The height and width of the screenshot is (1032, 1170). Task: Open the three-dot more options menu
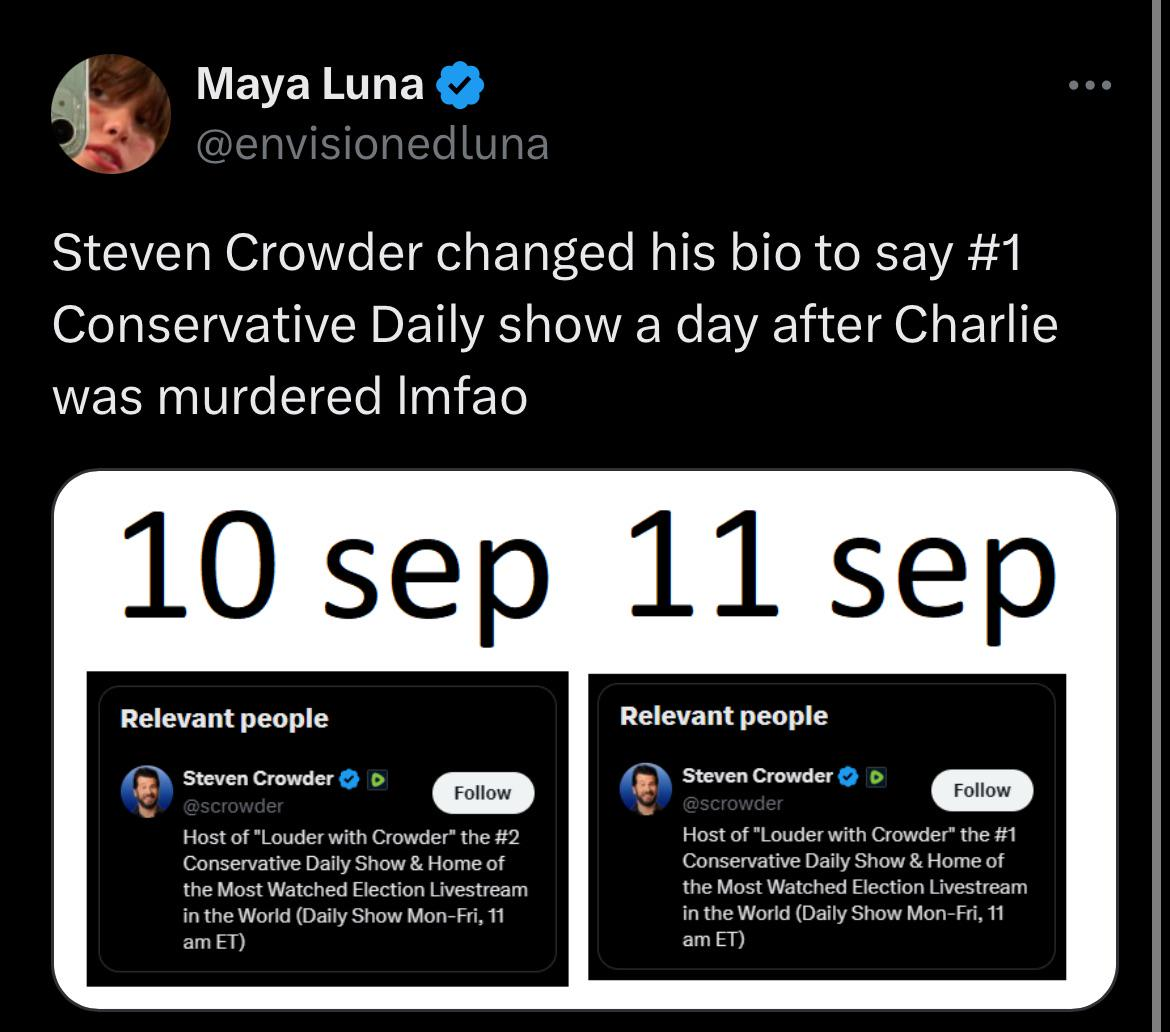1089,86
